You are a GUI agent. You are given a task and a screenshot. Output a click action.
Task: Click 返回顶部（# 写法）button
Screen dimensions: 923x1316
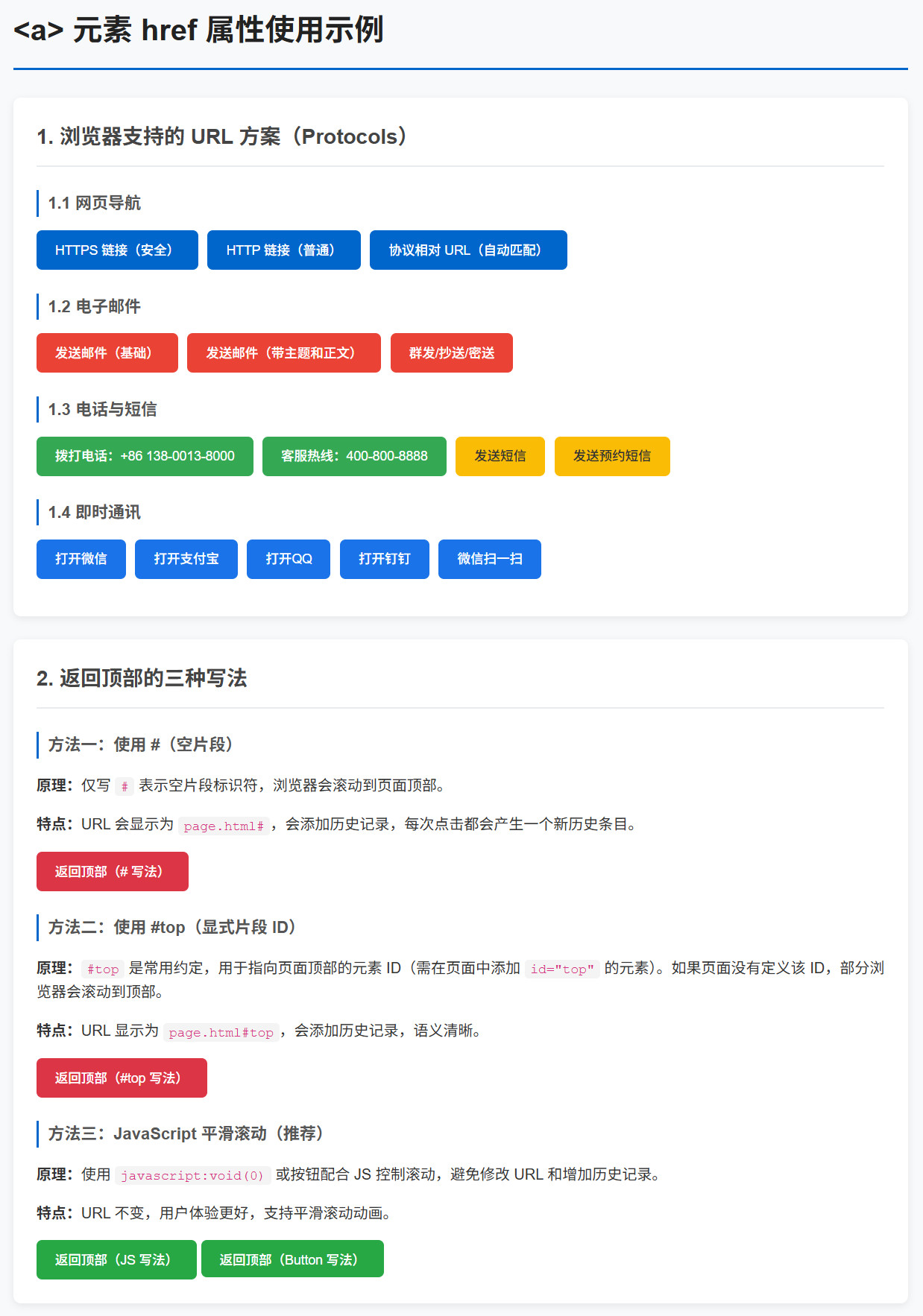(x=113, y=872)
